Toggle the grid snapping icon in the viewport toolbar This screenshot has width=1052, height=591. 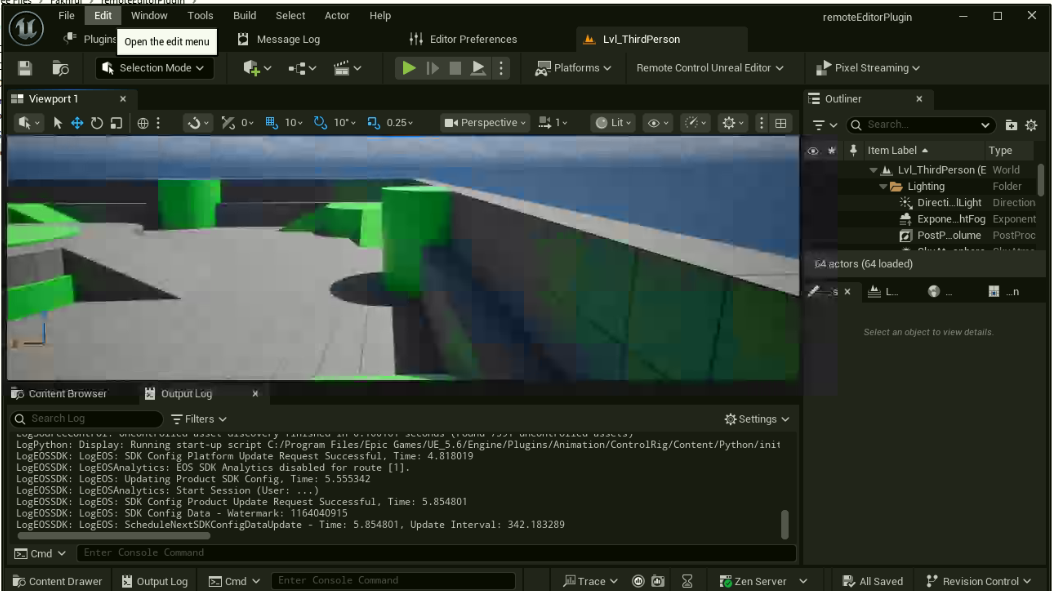point(272,123)
